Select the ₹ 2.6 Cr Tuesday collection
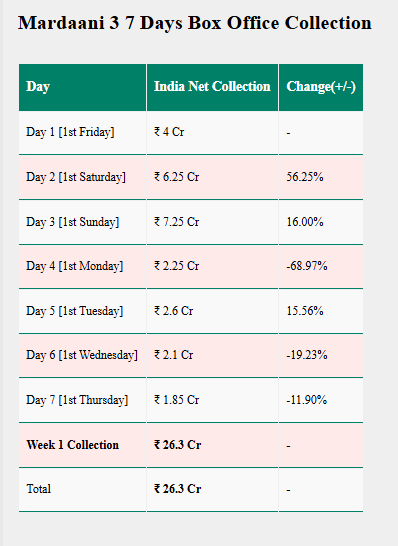Image resolution: width=398 pixels, height=546 pixels. (x=173, y=311)
